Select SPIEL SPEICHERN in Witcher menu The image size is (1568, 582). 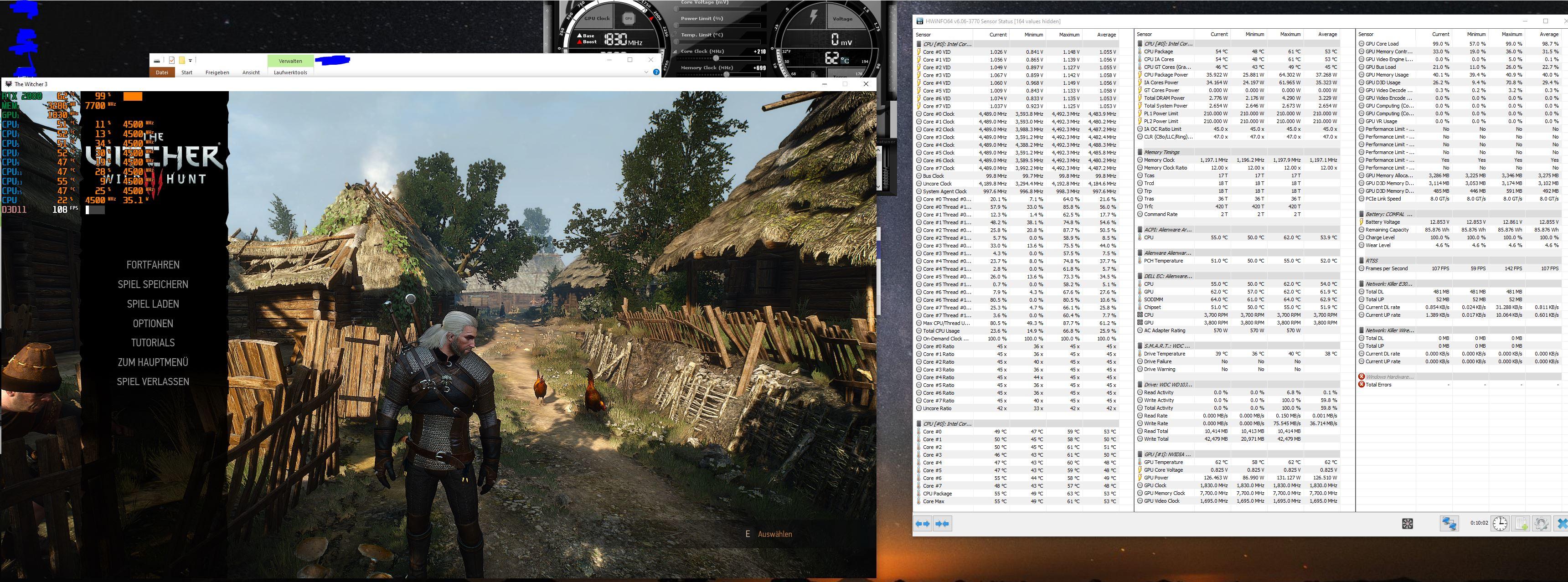click(x=153, y=284)
